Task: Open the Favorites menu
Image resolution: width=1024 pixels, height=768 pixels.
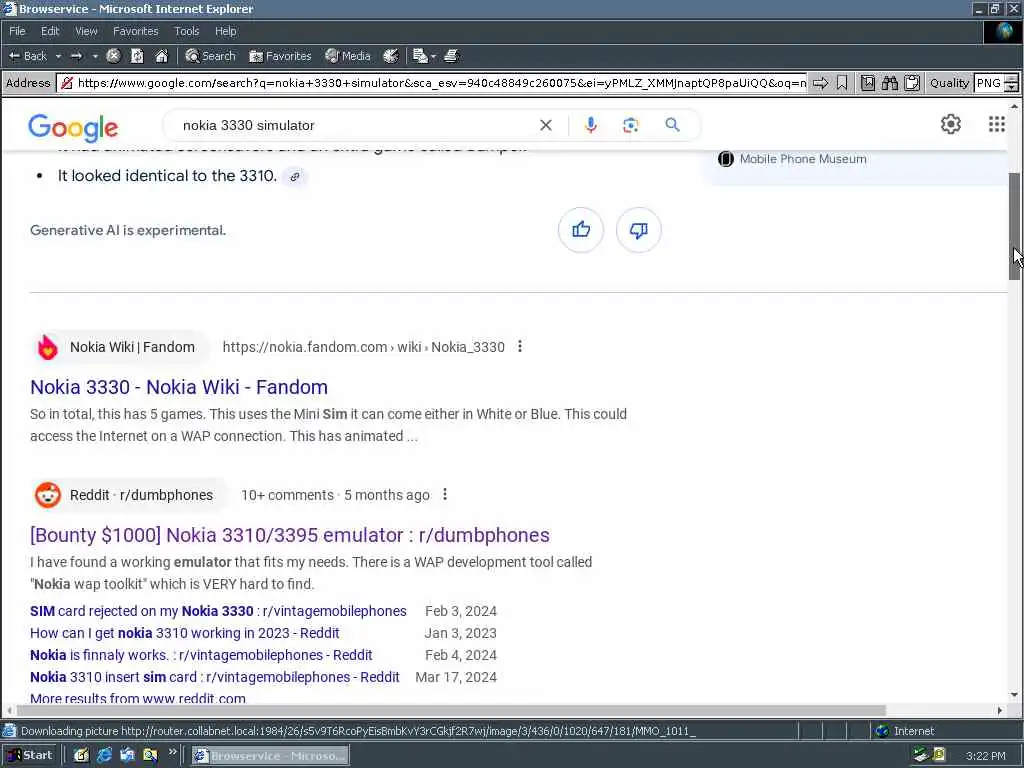Action: coord(135,31)
